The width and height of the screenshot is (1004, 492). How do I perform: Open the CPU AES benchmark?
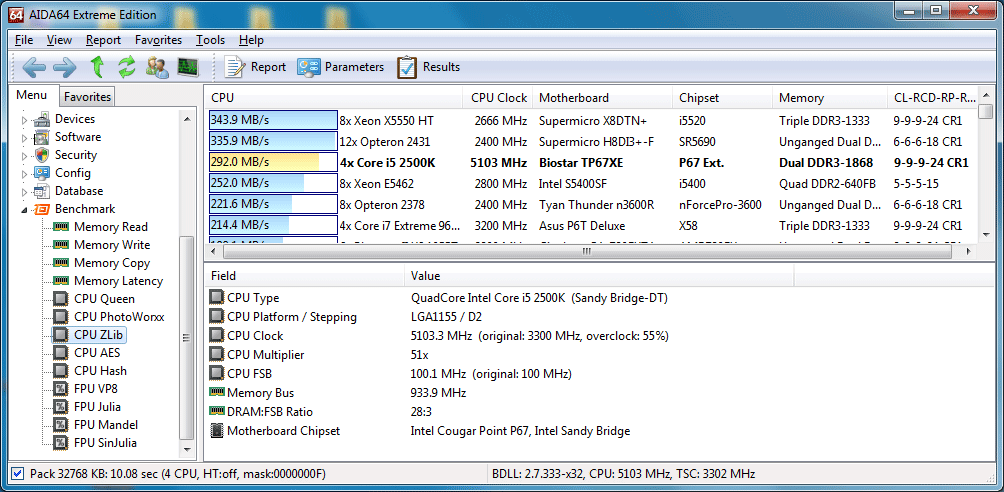point(97,352)
